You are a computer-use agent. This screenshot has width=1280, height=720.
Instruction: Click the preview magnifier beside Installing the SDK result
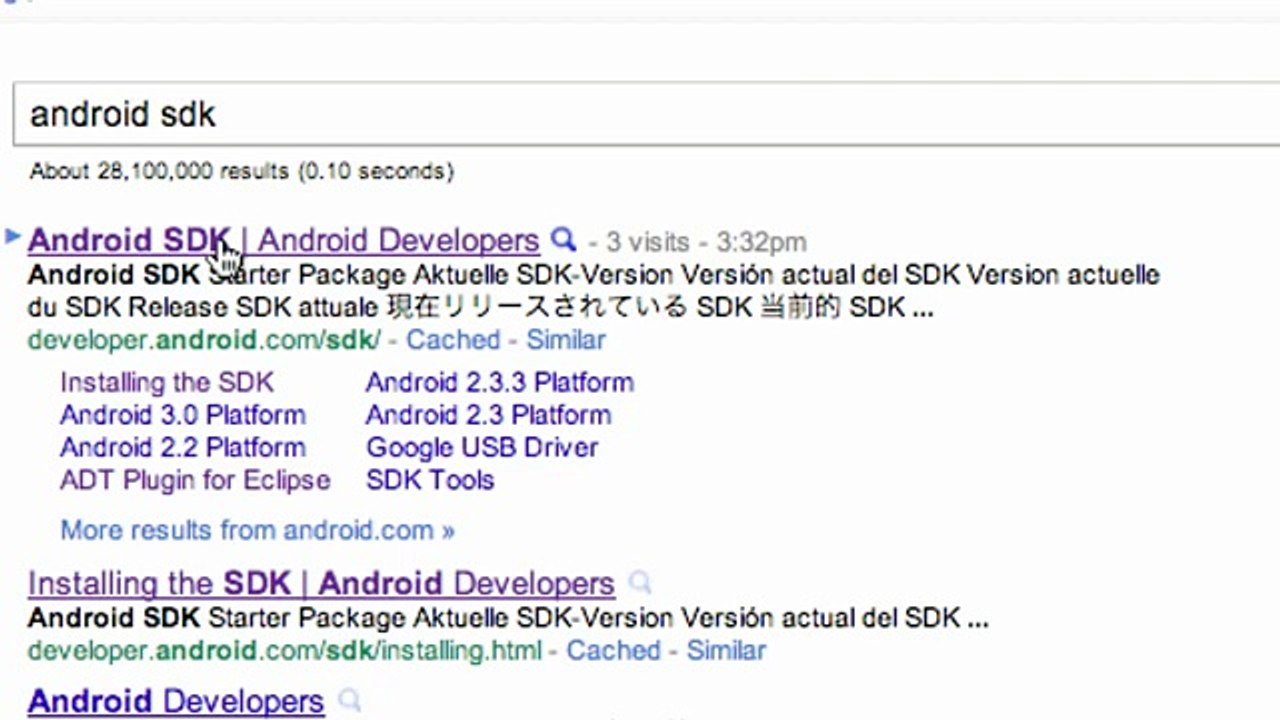click(640, 582)
